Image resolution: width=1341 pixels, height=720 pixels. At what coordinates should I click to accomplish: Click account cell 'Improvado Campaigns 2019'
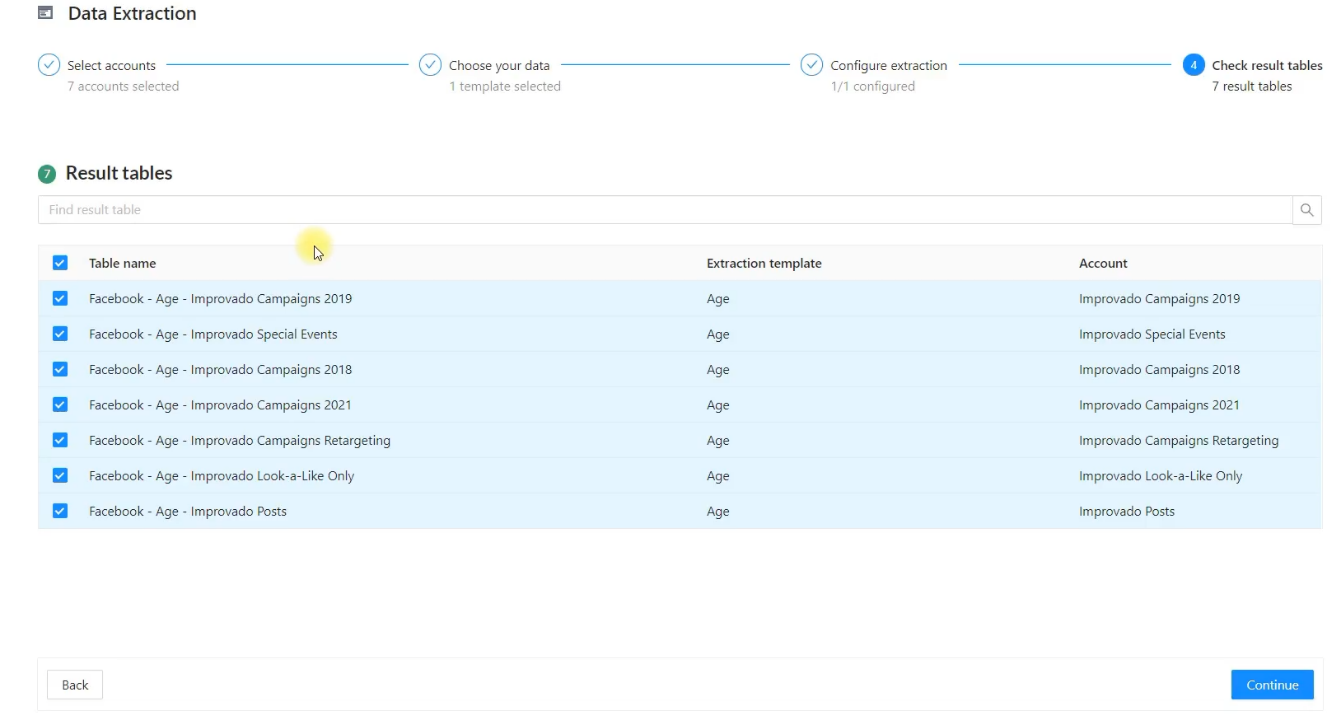click(1159, 298)
